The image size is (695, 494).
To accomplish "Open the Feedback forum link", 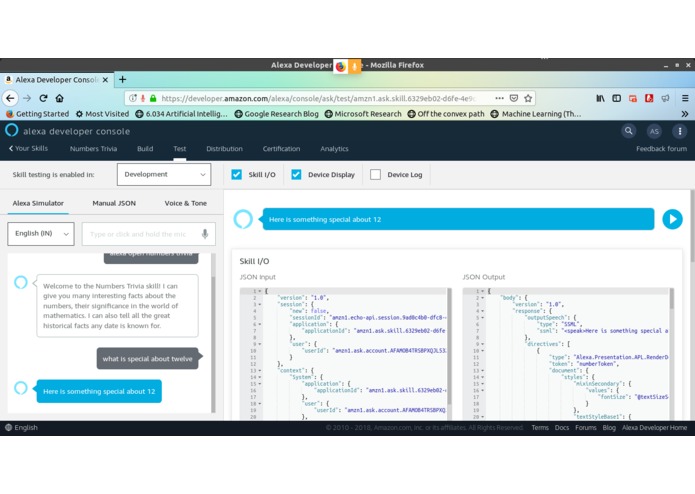I will [661, 149].
